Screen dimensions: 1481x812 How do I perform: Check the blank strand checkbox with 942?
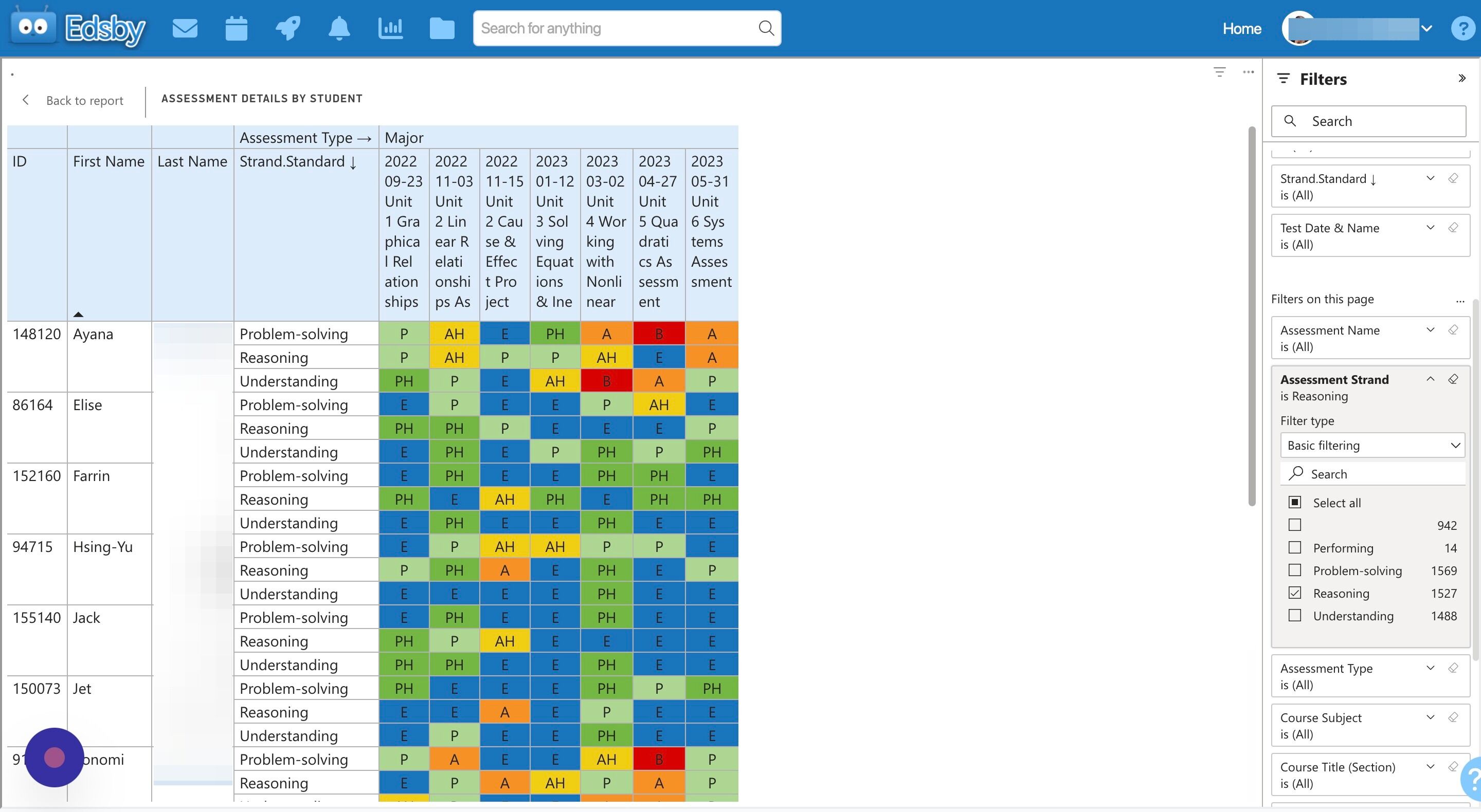pos(1295,525)
